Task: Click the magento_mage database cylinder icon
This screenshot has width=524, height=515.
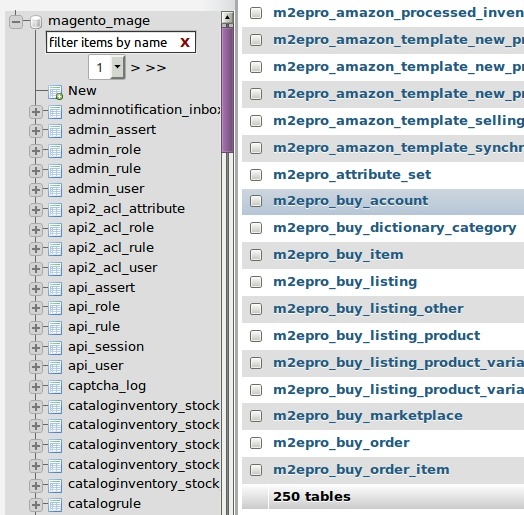Action: 36,22
